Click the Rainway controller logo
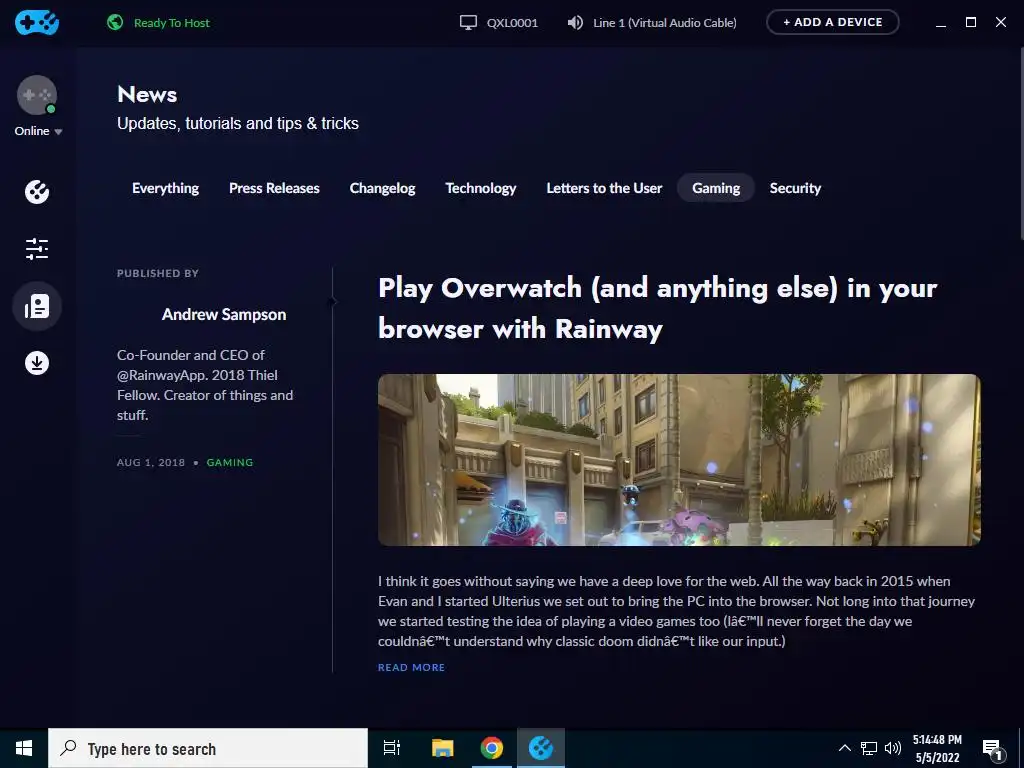Viewport: 1024px width, 768px height. point(37,23)
